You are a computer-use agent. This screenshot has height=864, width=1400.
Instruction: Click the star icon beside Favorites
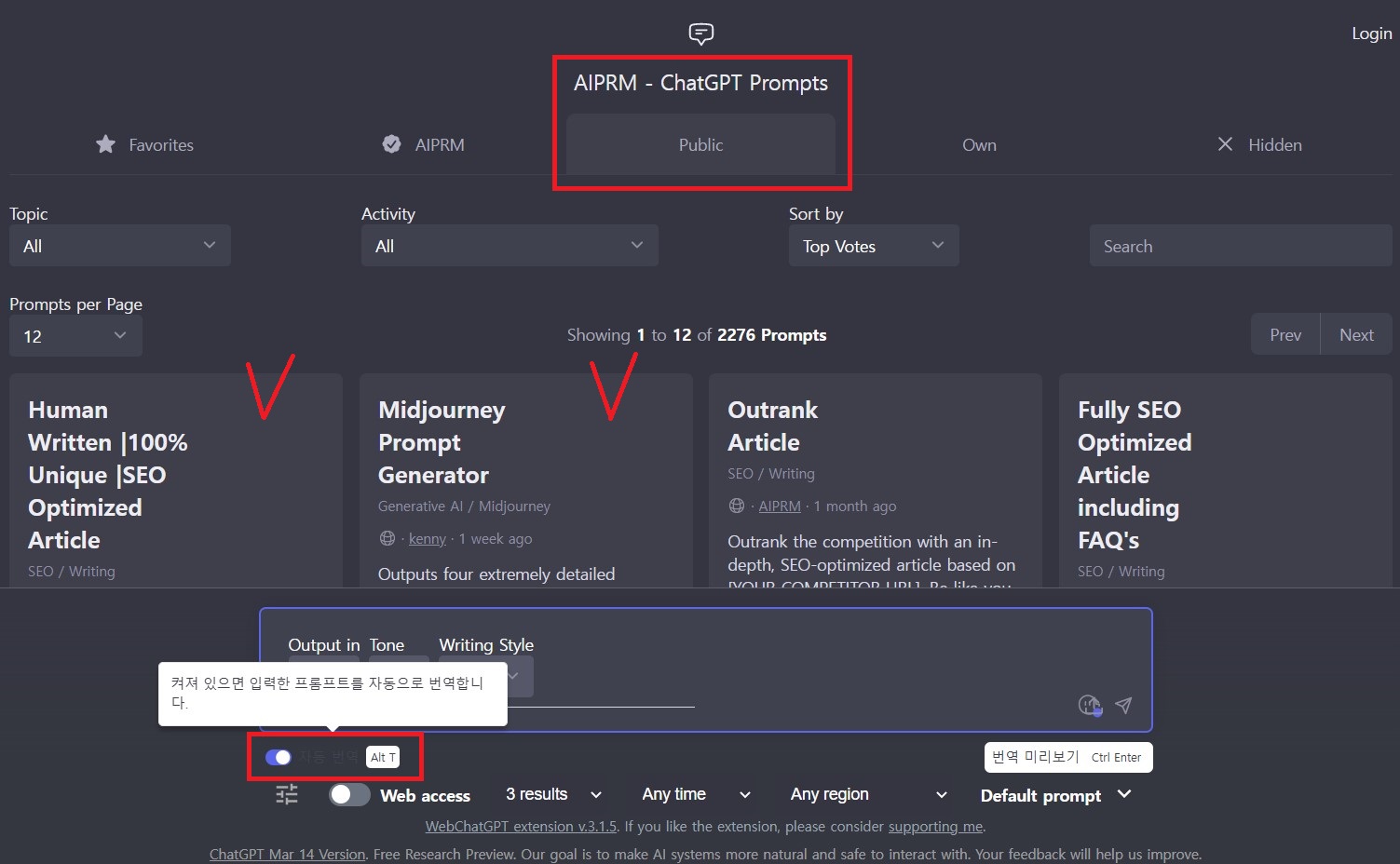pos(105,144)
